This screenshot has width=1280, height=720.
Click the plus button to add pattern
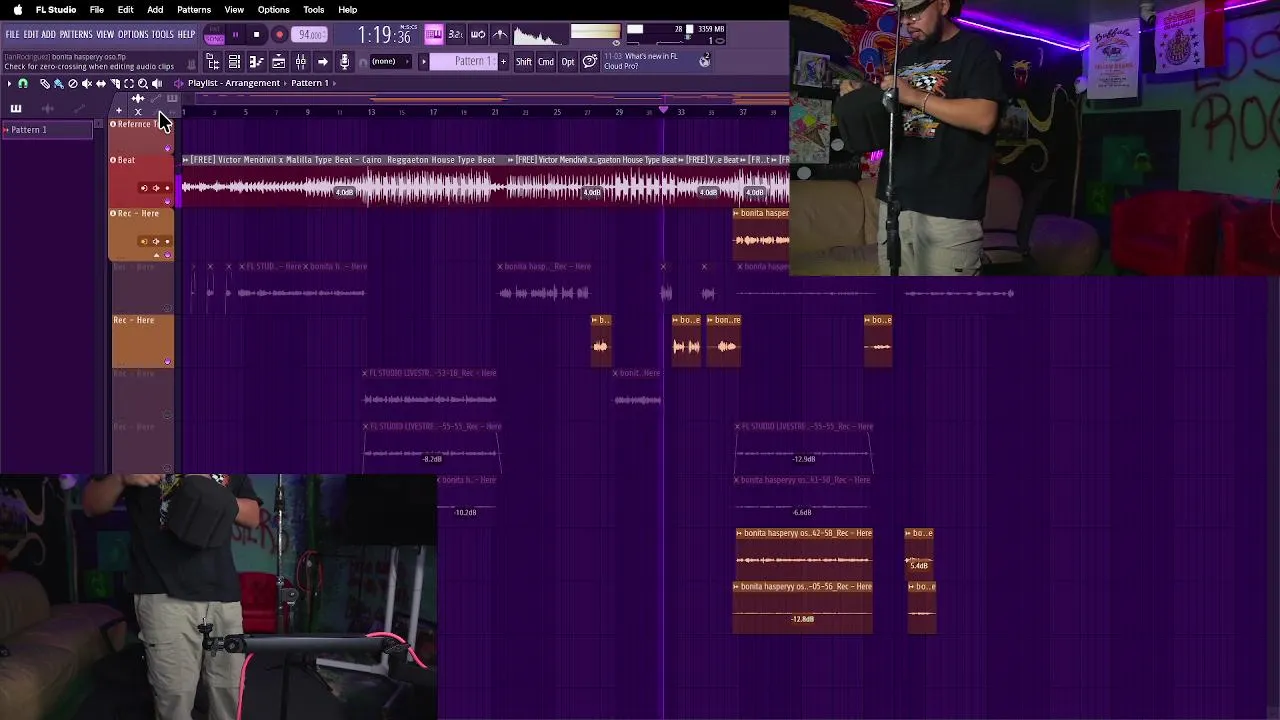(x=502, y=62)
